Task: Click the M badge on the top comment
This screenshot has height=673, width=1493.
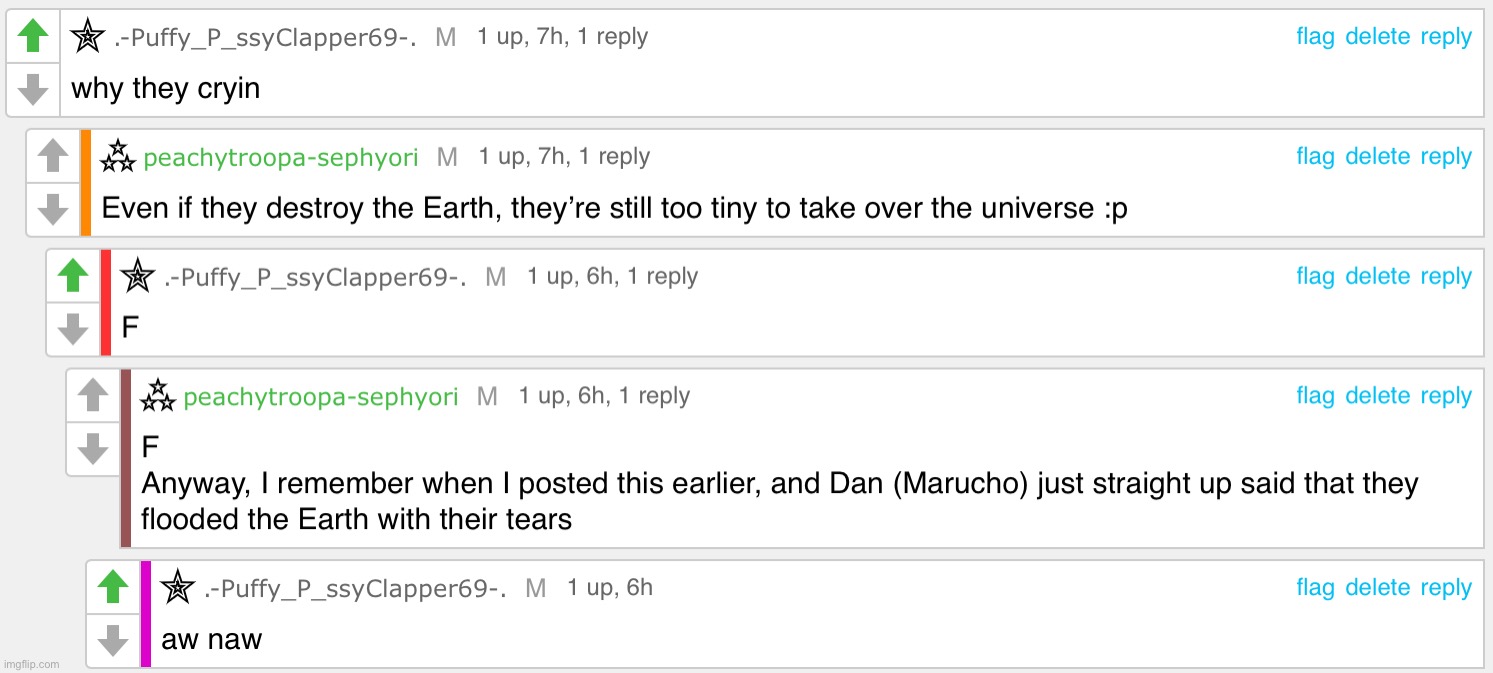Action: click(x=445, y=36)
